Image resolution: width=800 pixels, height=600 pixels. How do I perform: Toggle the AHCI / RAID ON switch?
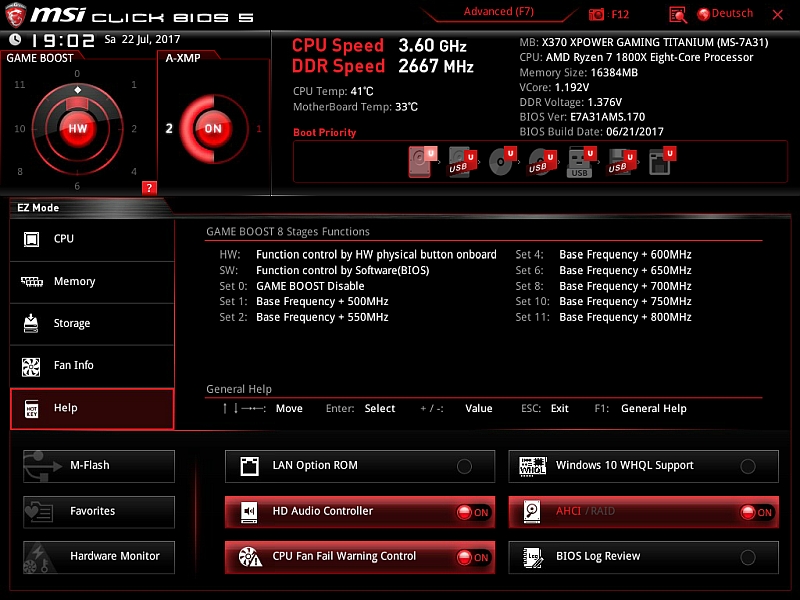757,512
